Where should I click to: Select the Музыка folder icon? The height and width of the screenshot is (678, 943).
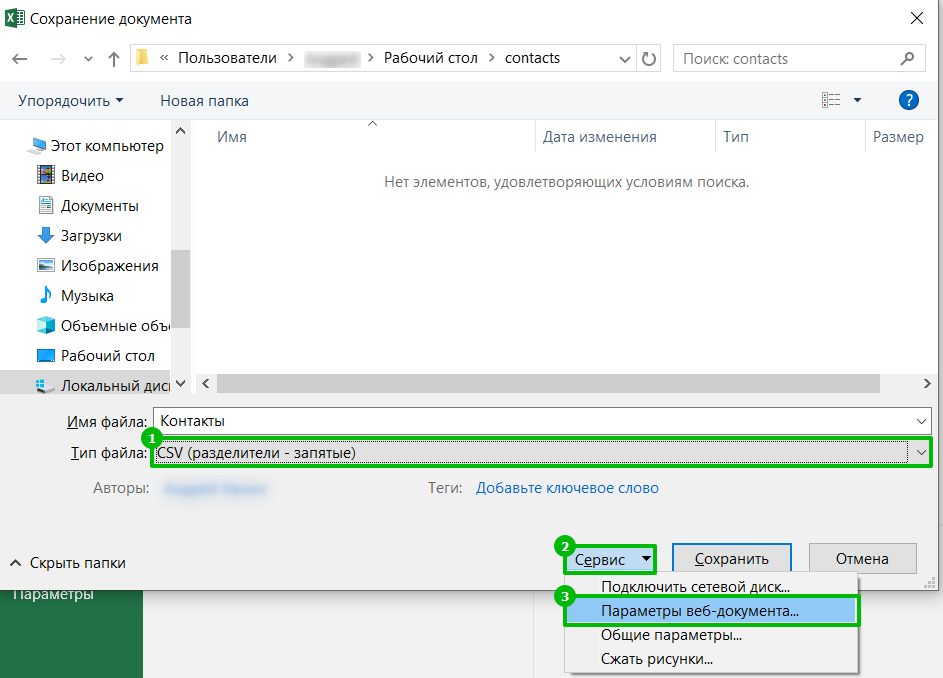click(45, 296)
